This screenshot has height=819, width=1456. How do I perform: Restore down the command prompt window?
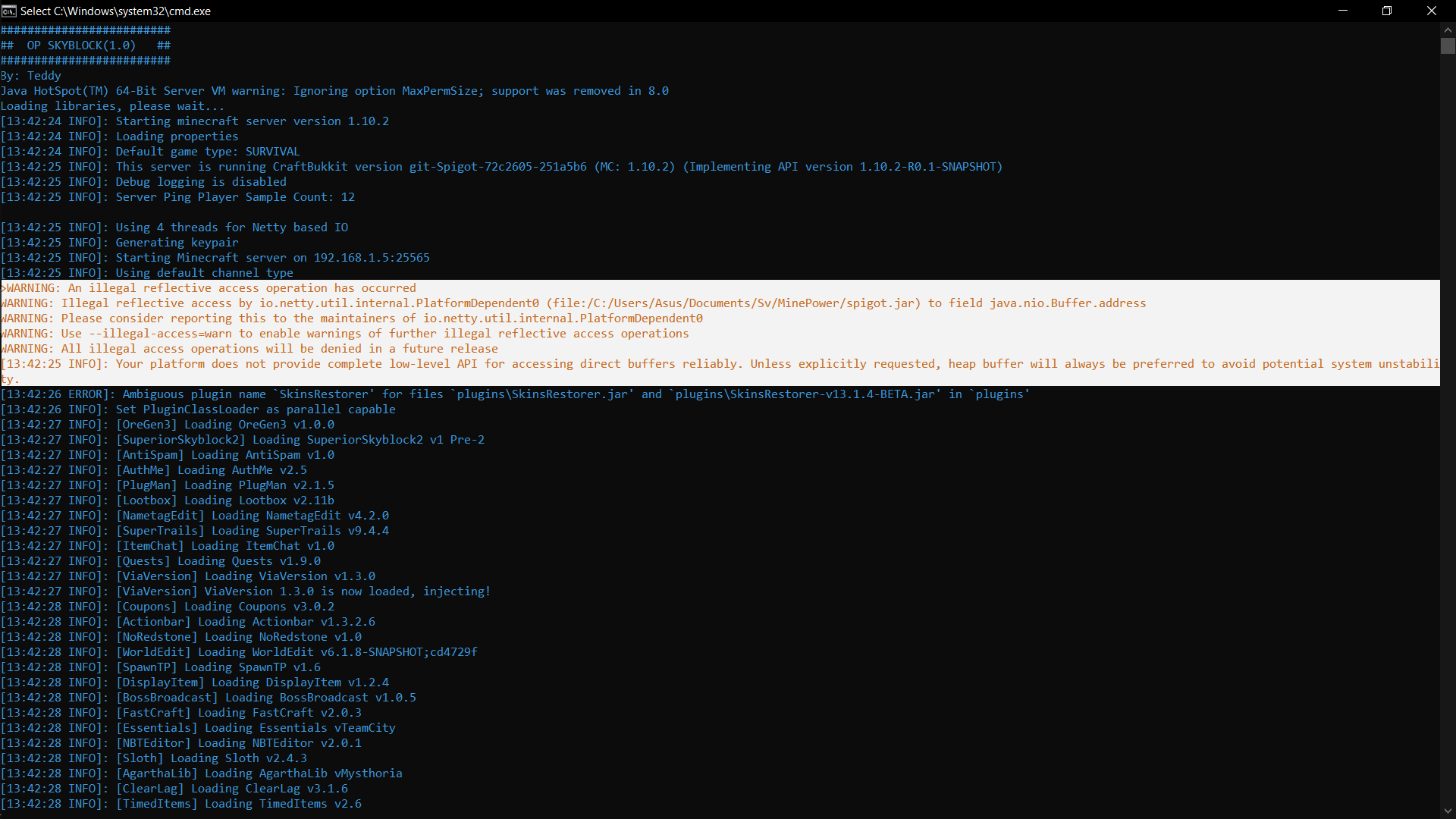pos(1387,11)
